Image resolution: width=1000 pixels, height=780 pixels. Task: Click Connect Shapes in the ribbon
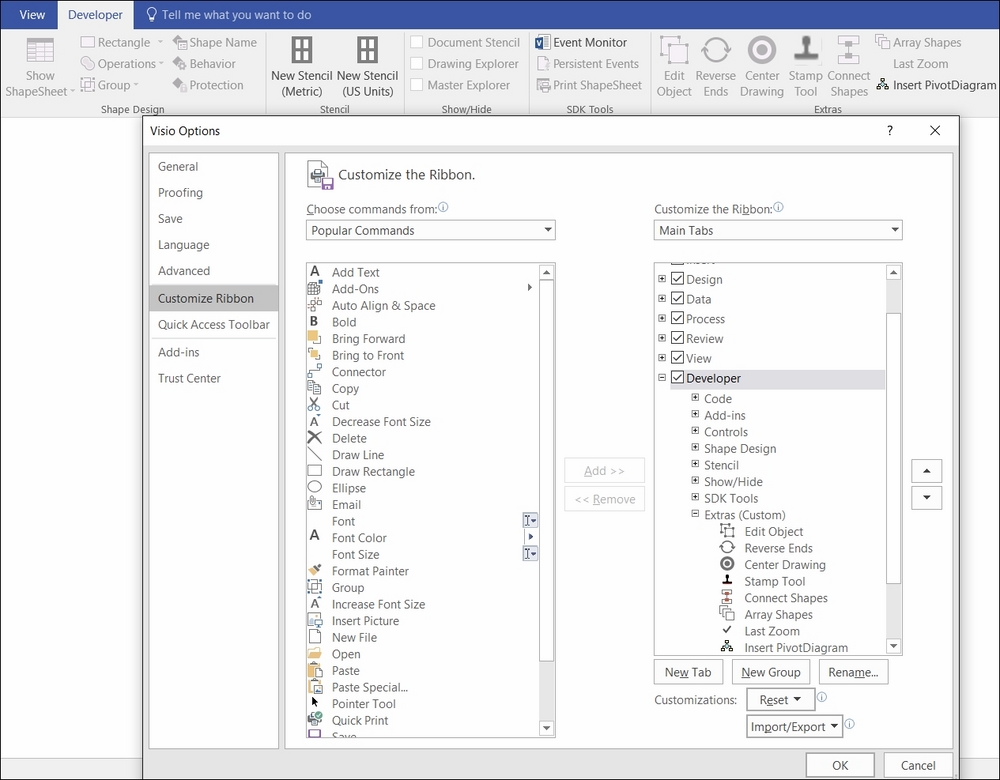[x=849, y=67]
